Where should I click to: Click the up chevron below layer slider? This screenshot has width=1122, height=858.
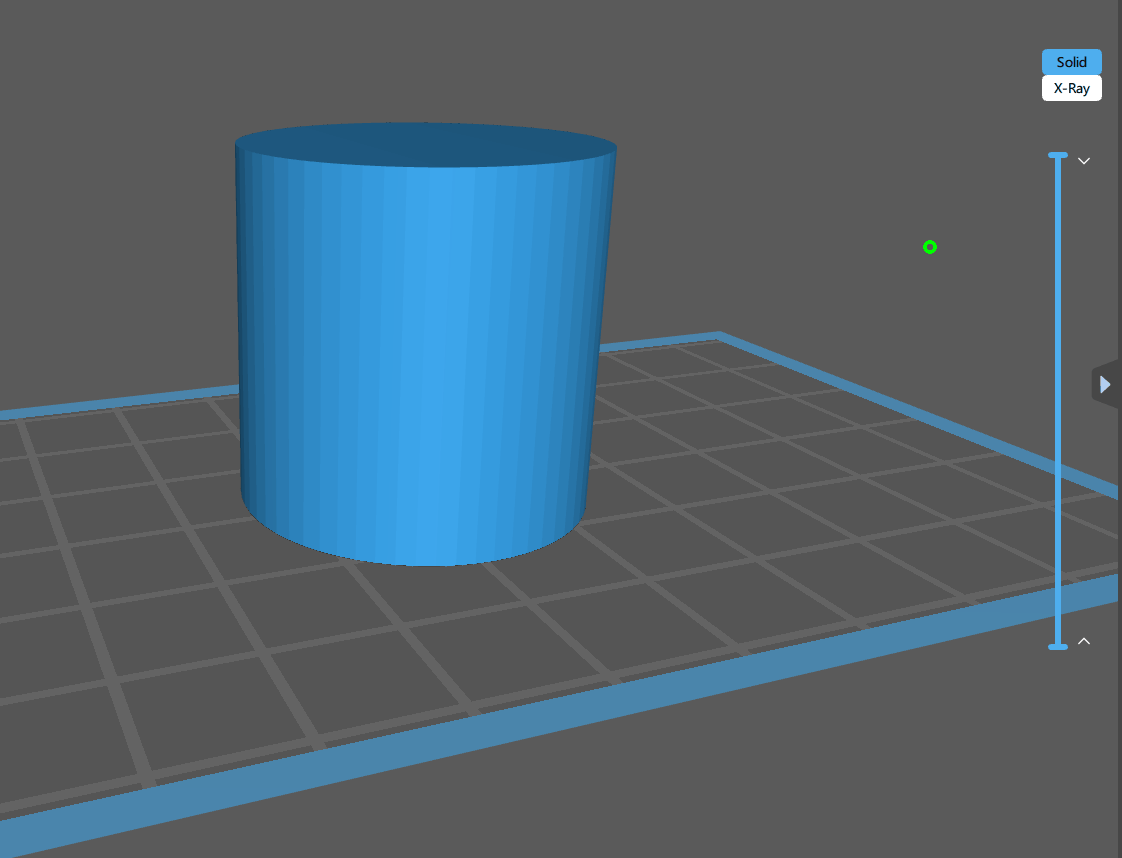tap(1083, 642)
